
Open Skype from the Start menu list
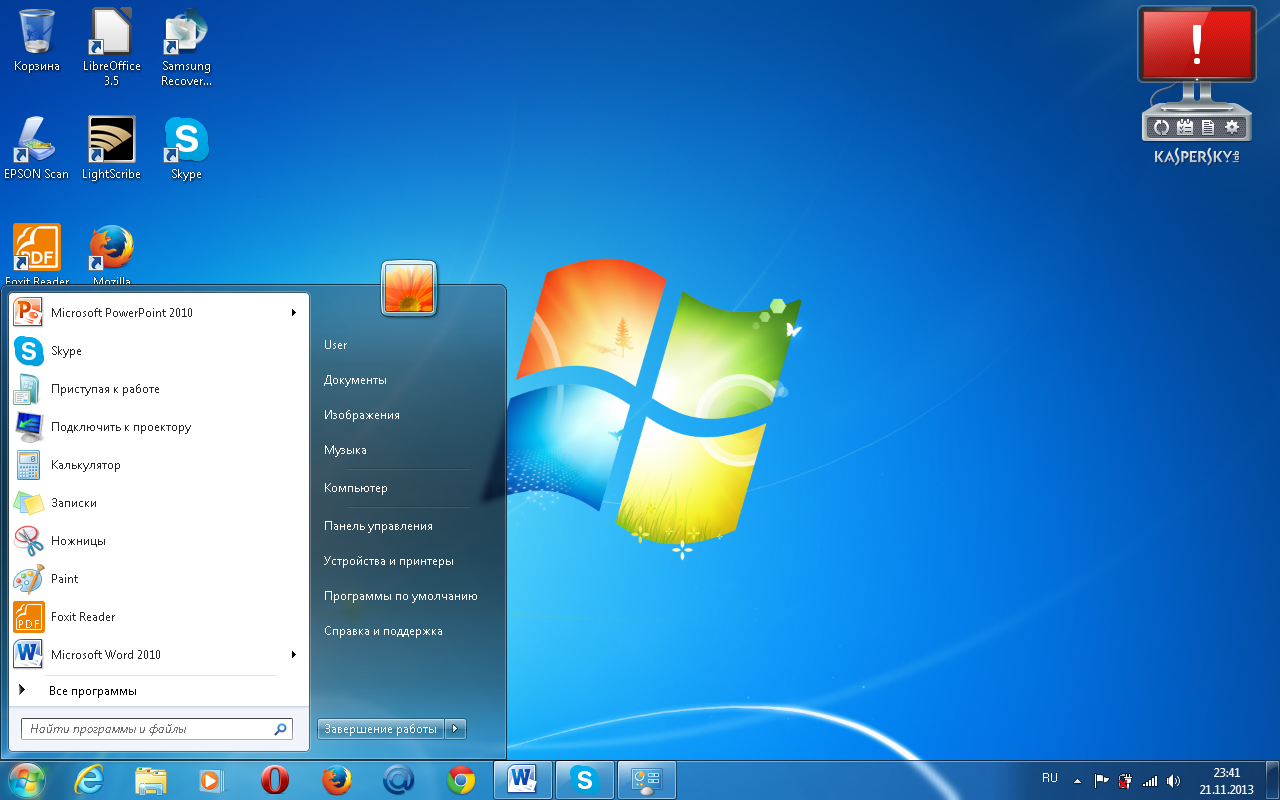click(x=160, y=351)
